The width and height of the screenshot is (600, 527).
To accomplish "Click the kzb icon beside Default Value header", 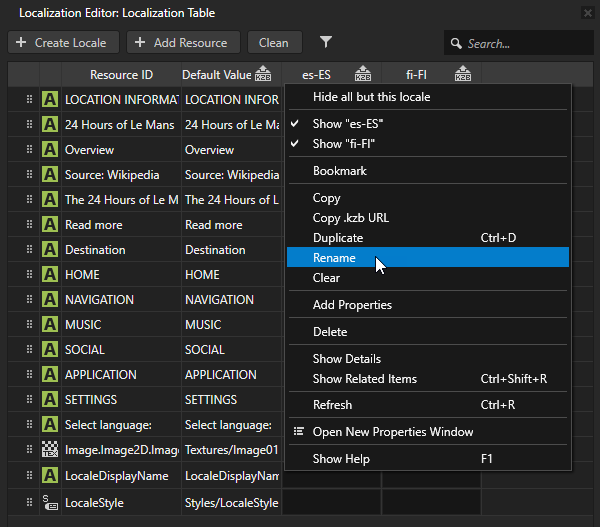I will click(263, 74).
